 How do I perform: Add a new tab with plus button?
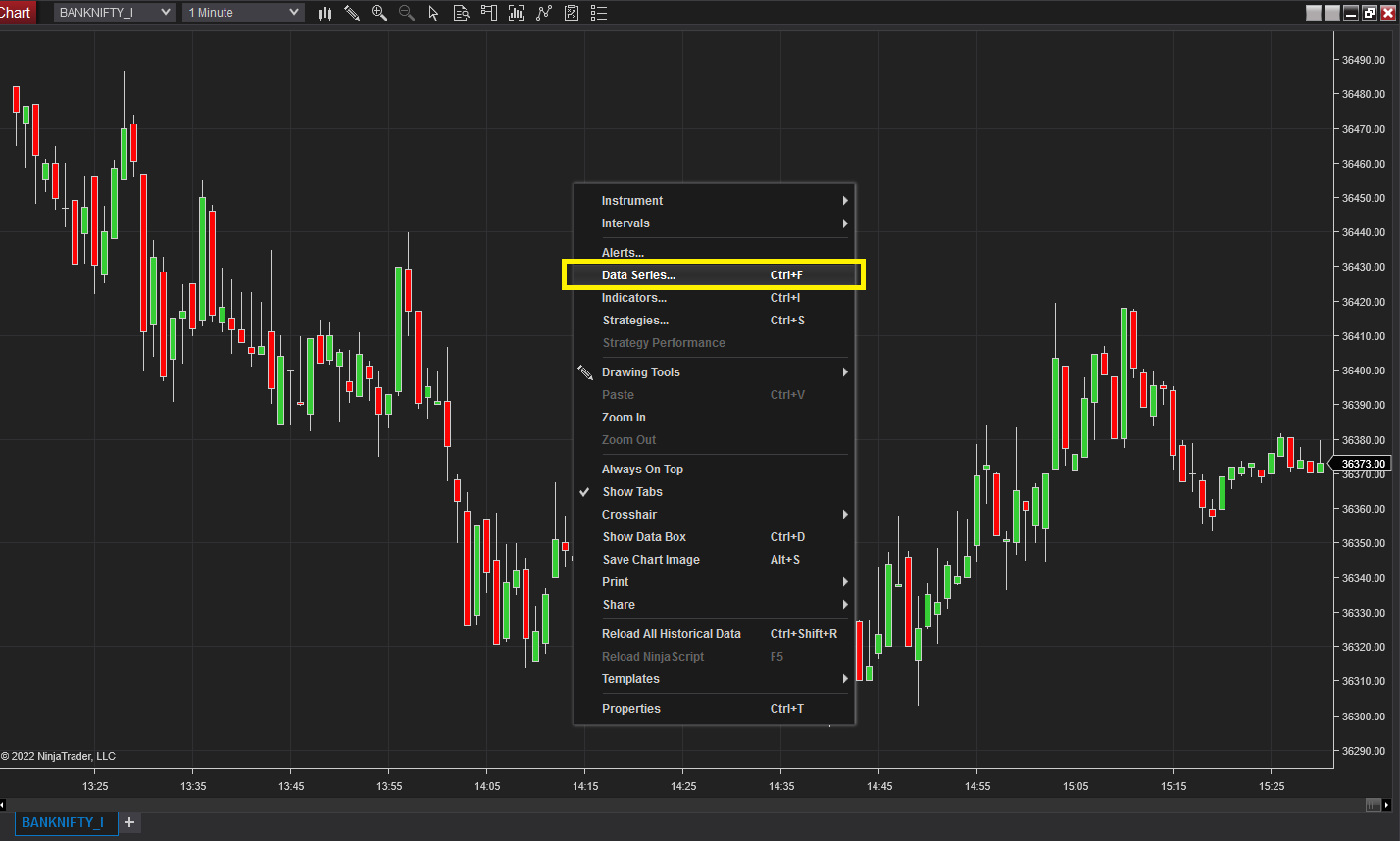point(129,822)
